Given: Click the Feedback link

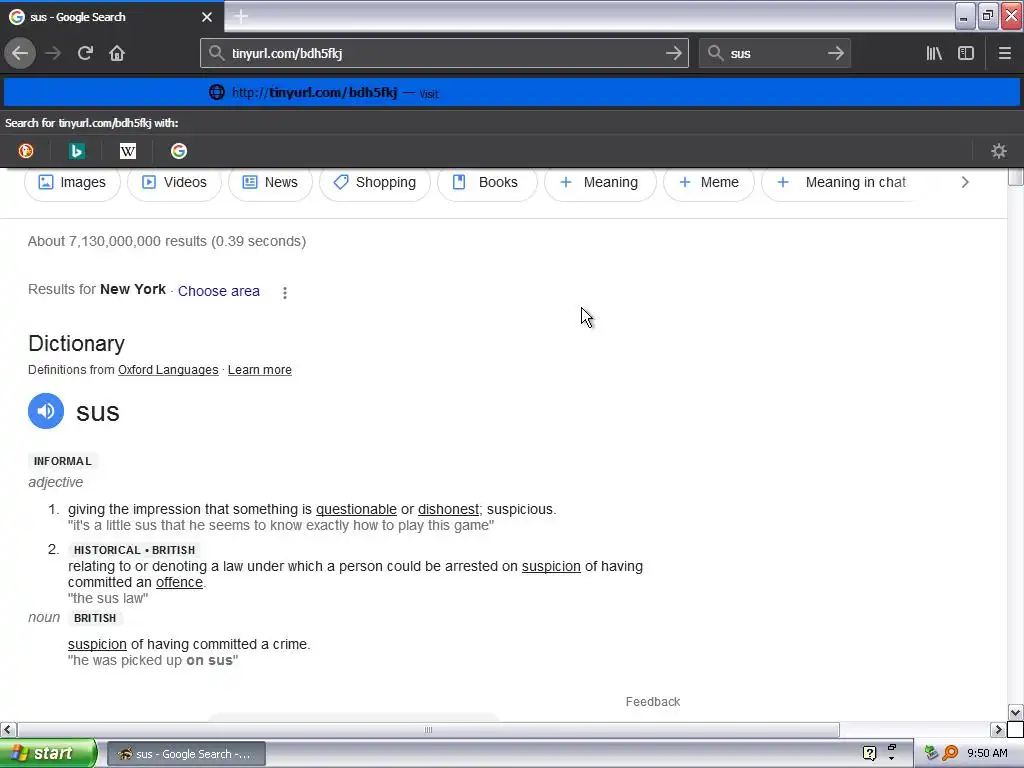Looking at the screenshot, I should 653,701.
